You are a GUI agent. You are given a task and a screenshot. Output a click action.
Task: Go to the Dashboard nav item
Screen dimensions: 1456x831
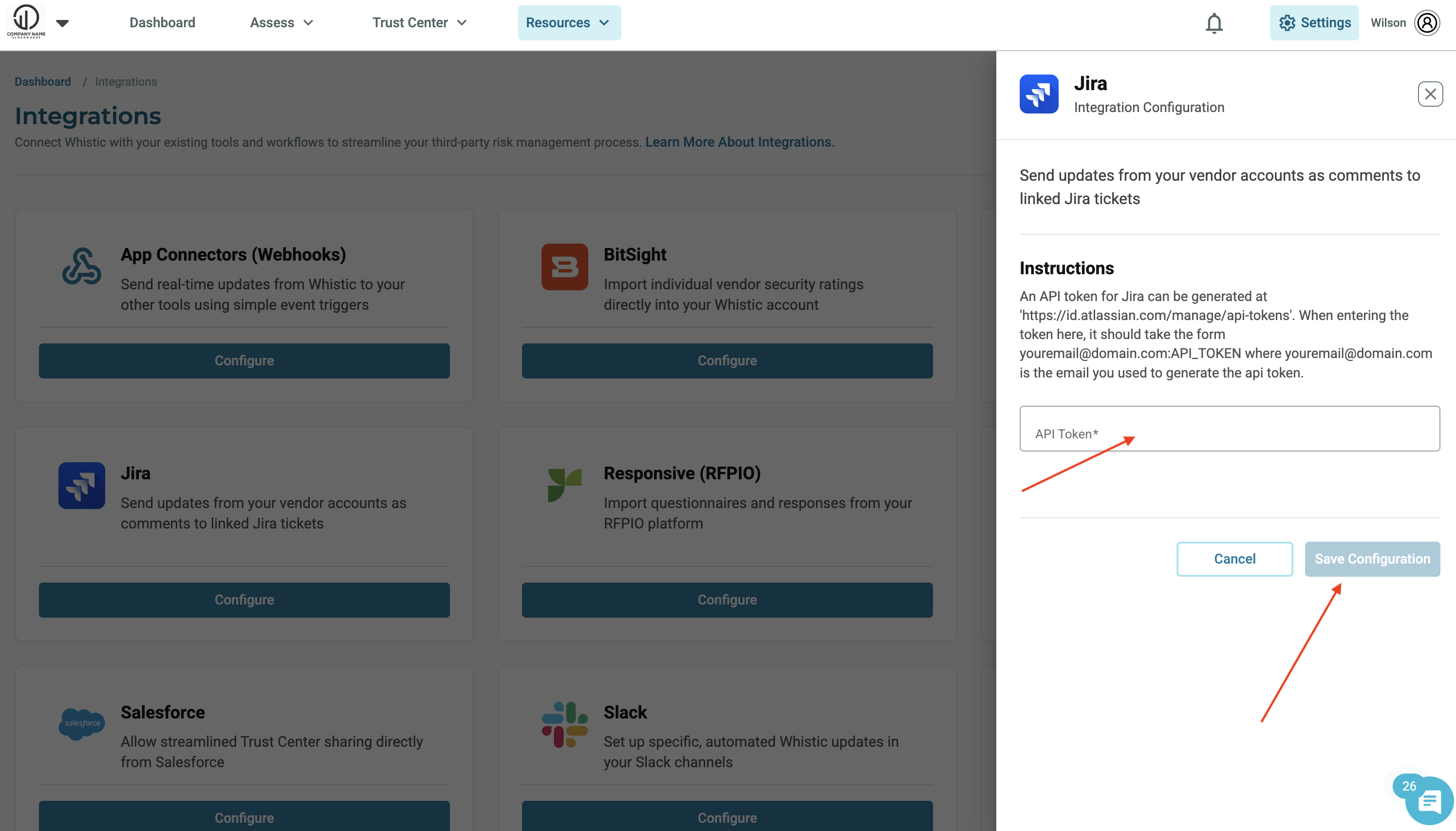(162, 23)
